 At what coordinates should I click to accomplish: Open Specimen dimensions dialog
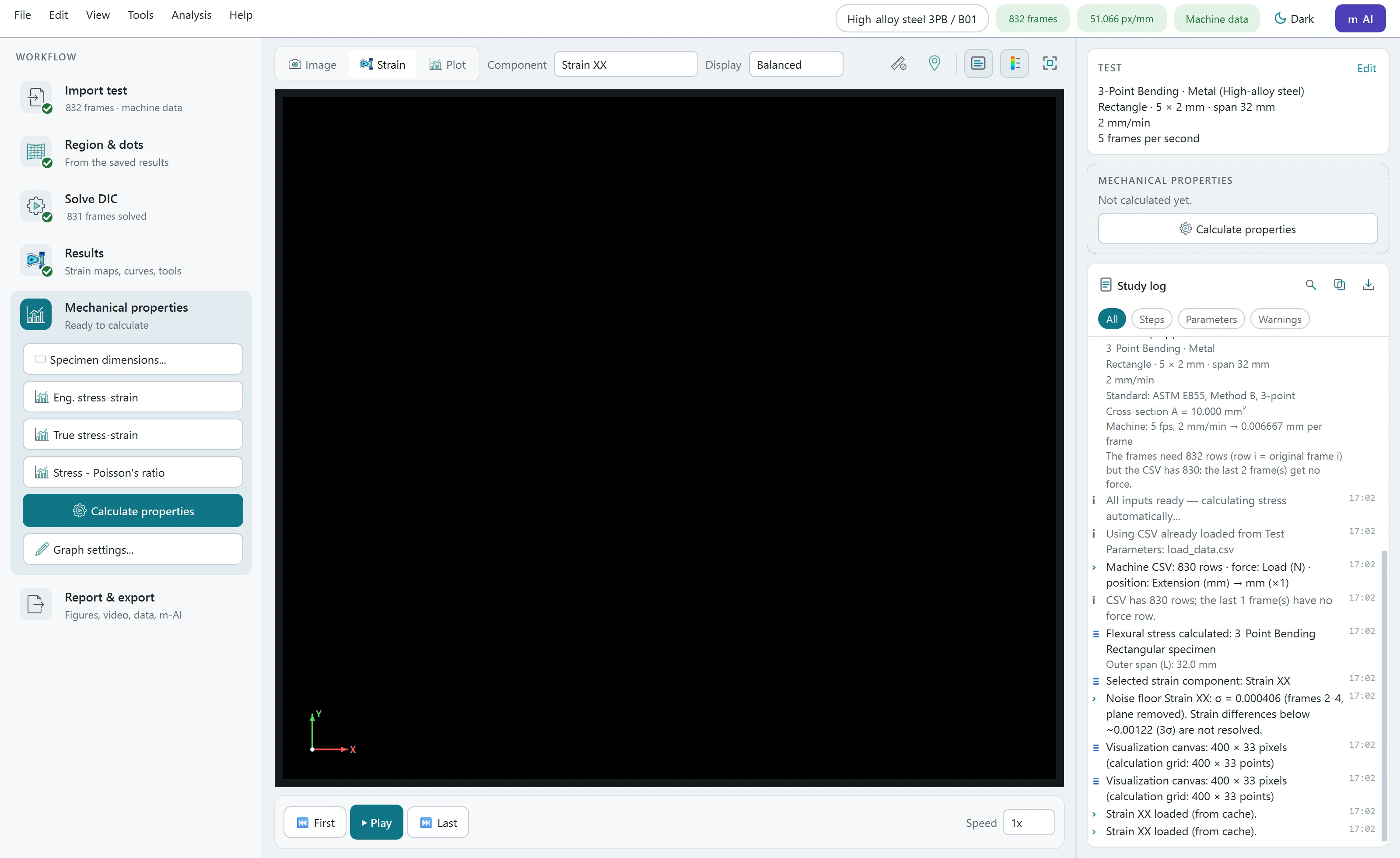(x=133, y=359)
